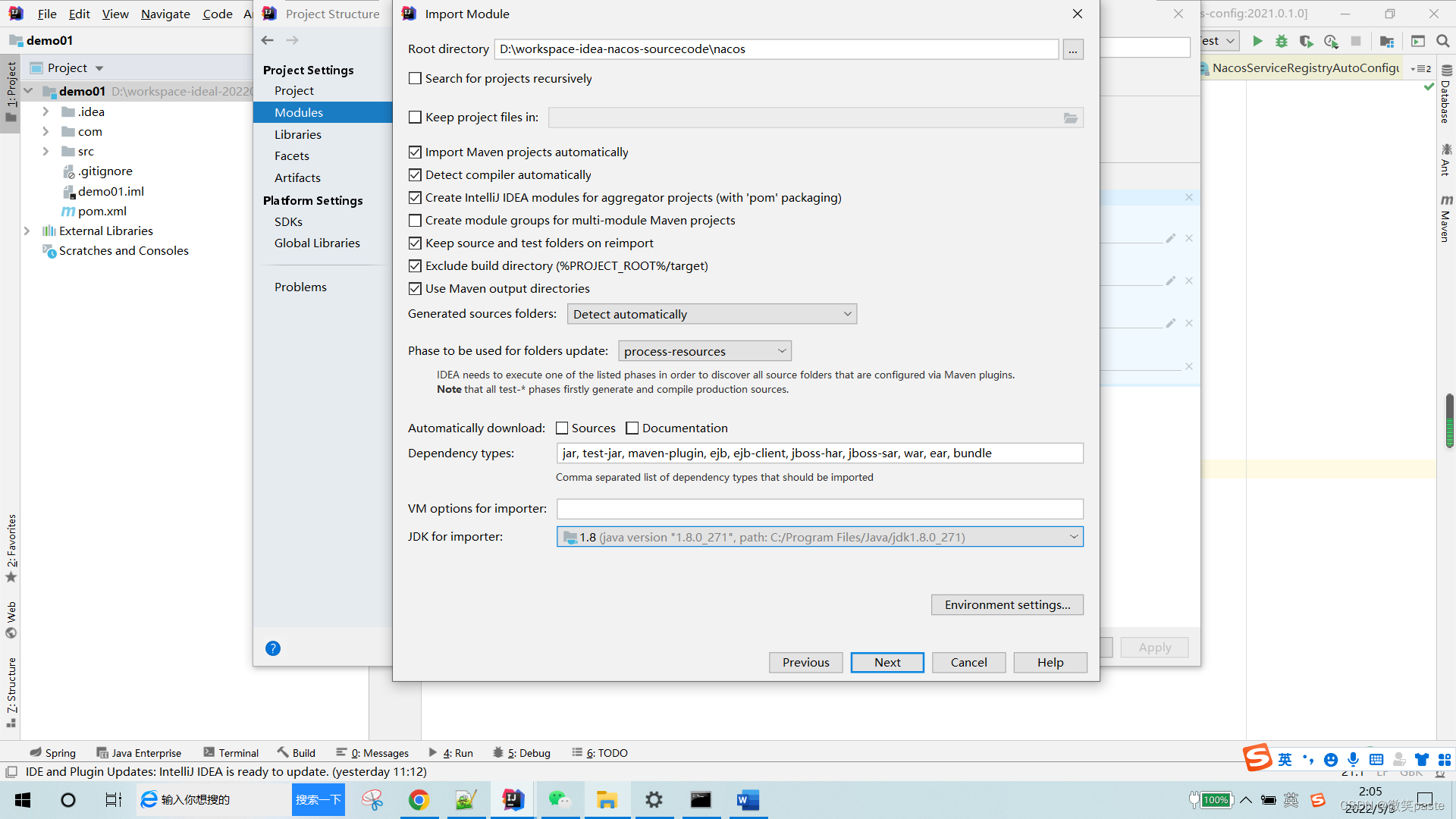
Task: Click the 'Next' button to proceed
Action: 886,662
